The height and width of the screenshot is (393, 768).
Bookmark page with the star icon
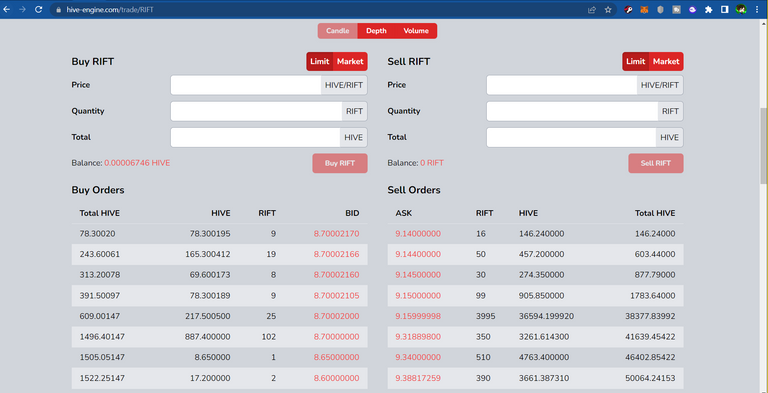pyautogui.click(x=608, y=9)
